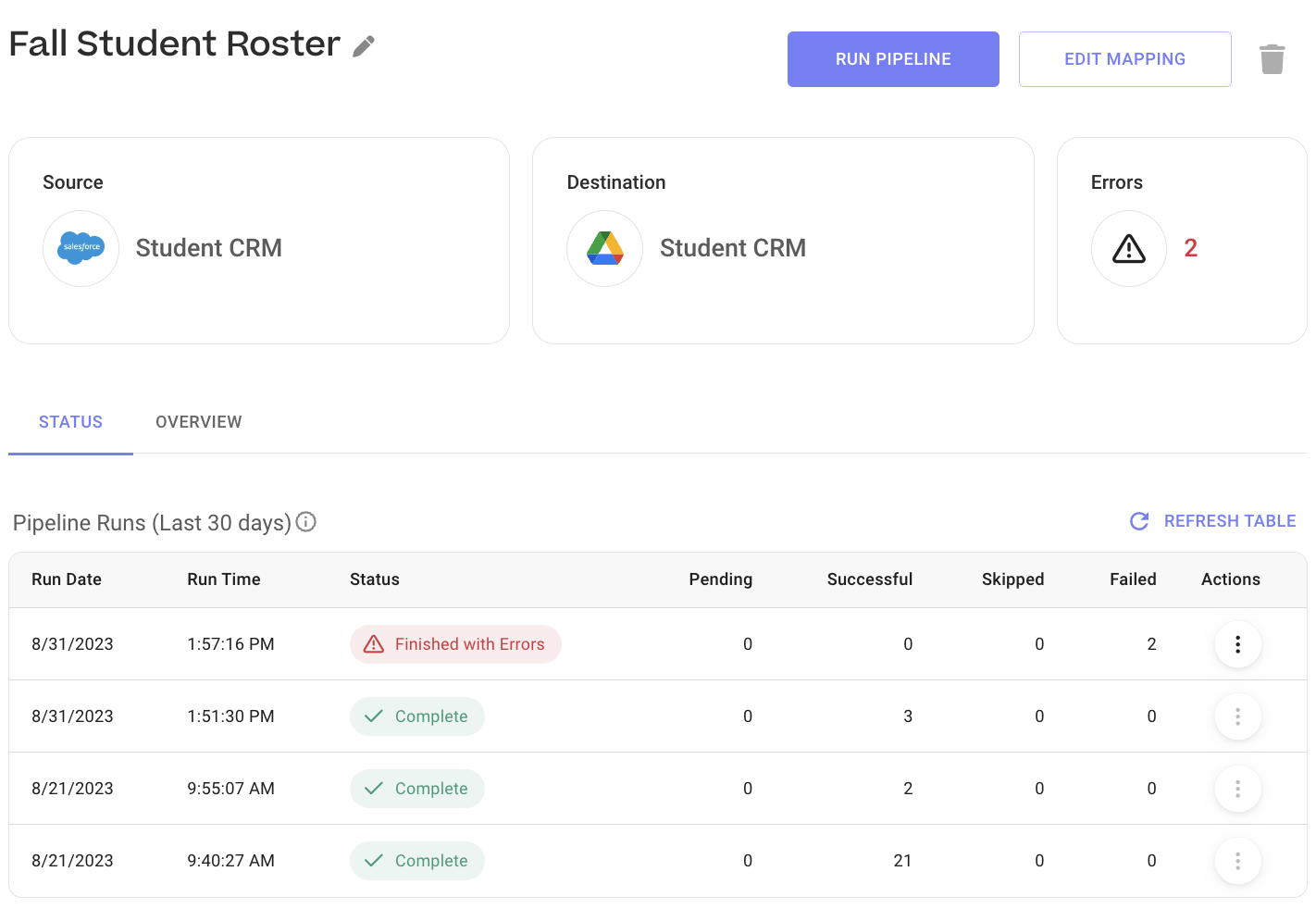
Task: Click the pencil icon to rename pipeline
Action: point(364,46)
